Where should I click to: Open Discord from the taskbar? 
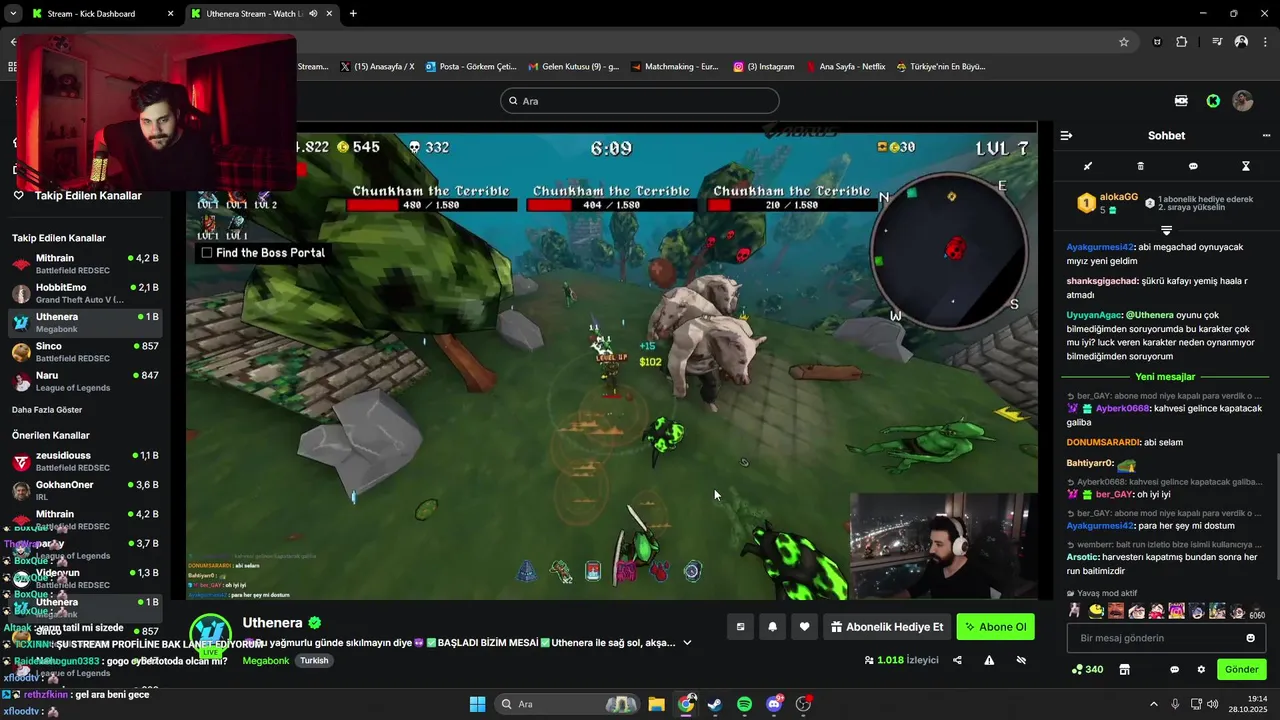click(774, 704)
